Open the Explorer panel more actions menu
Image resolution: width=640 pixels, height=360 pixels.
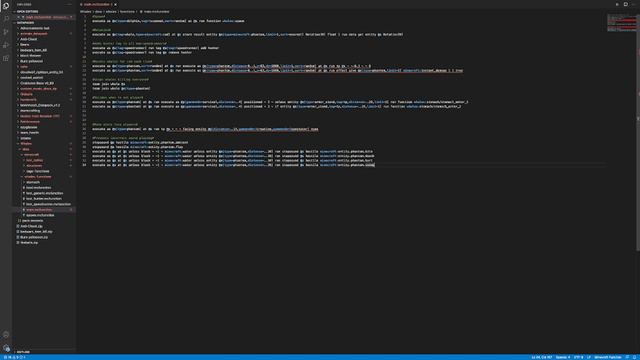coord(70,4)
